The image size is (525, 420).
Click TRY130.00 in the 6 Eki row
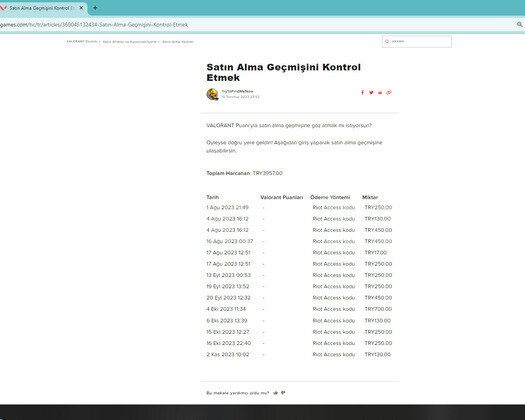(378, 321)
